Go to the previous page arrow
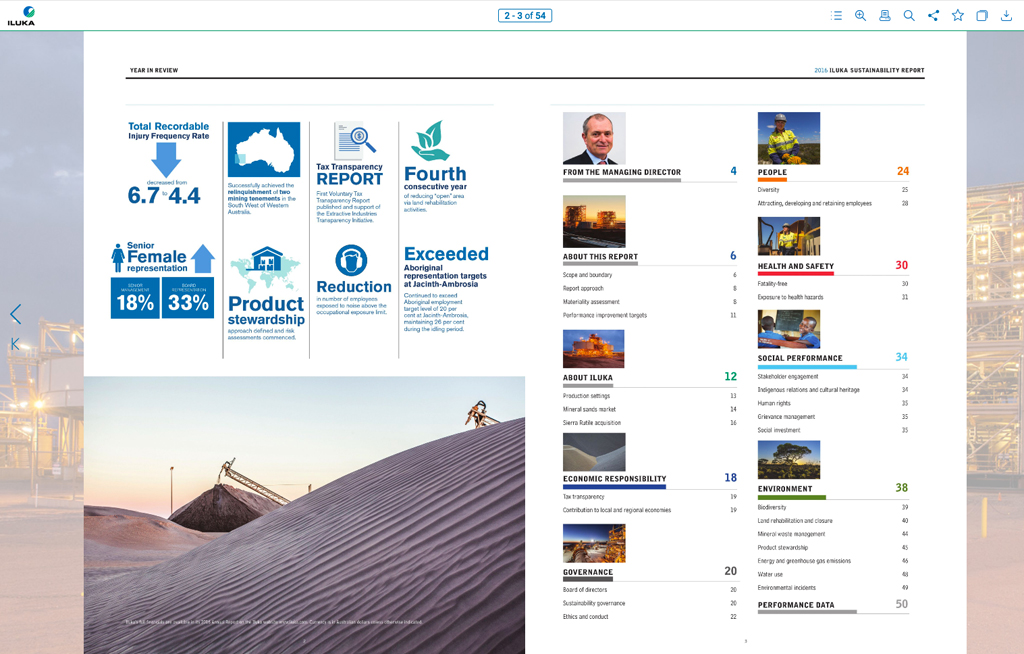The height and width of the screenshot is (654, 1024). tap(16, 314)
